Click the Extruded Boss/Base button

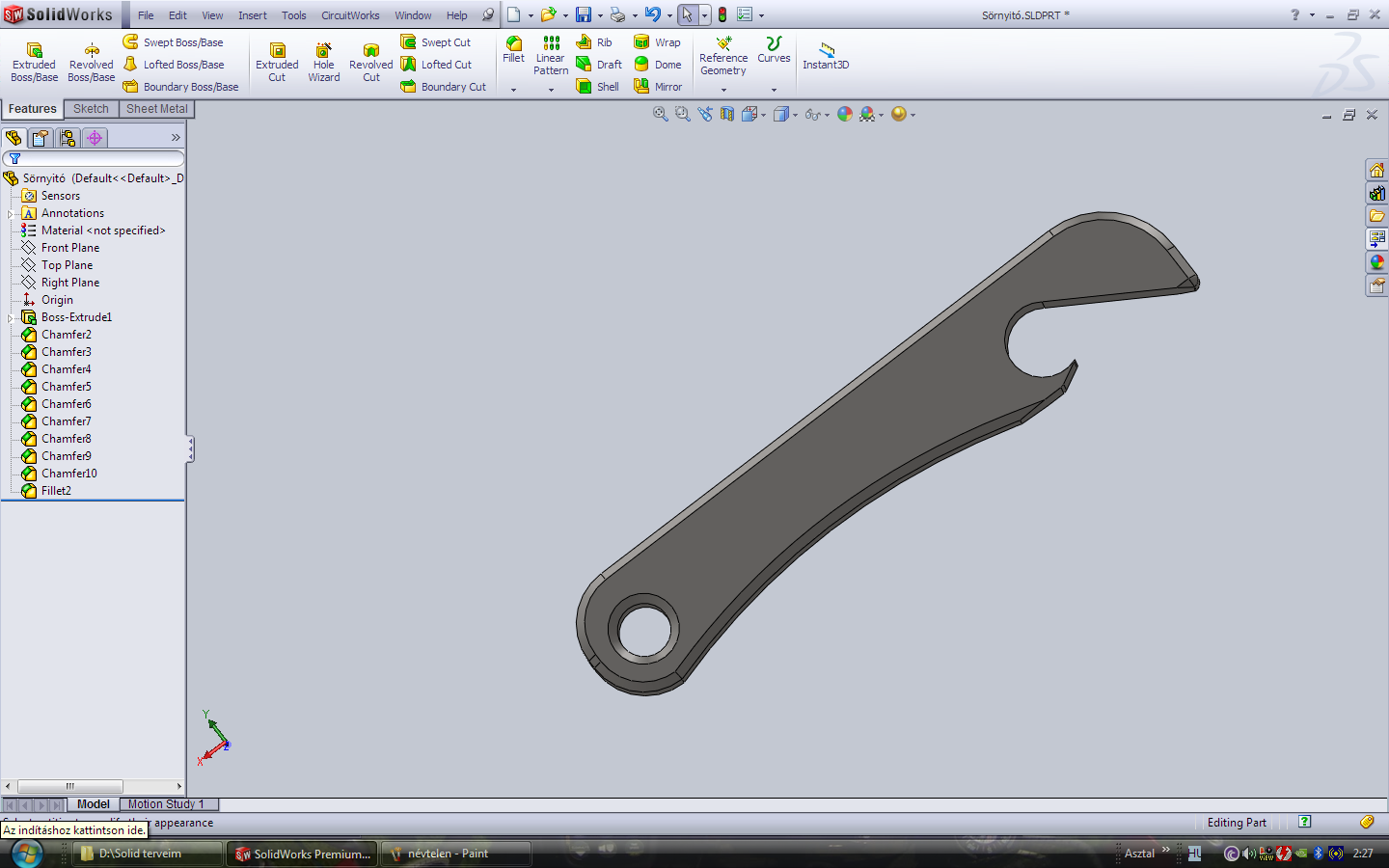[x=34, y=62]
